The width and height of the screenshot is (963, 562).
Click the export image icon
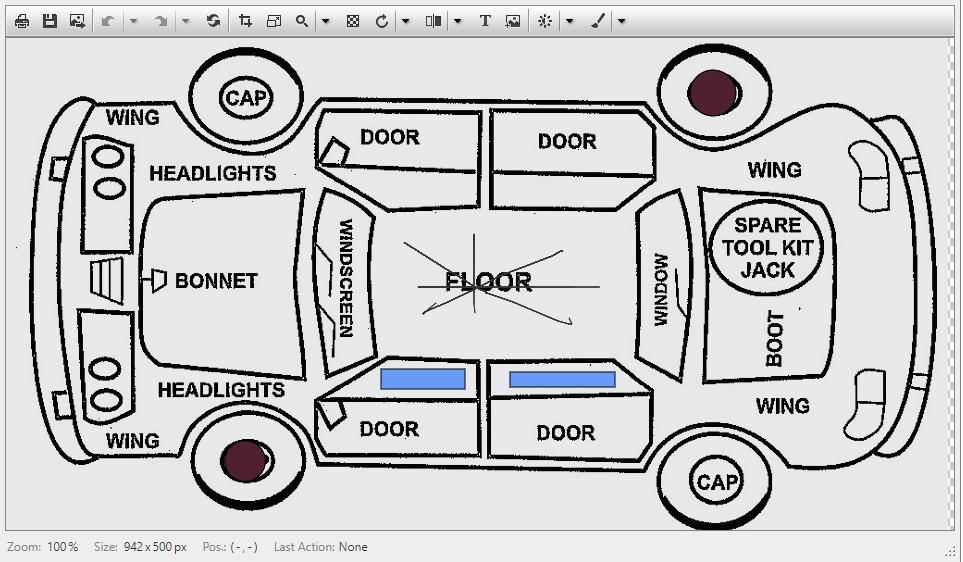[x=76, y=21]
